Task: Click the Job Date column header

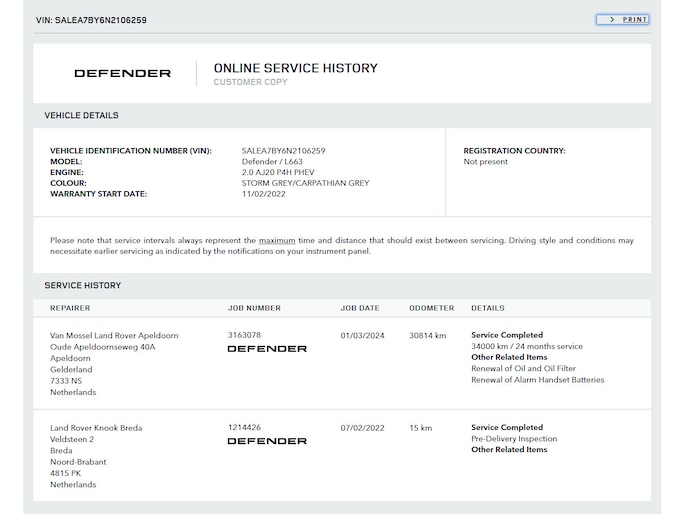Action: [360, 308]
